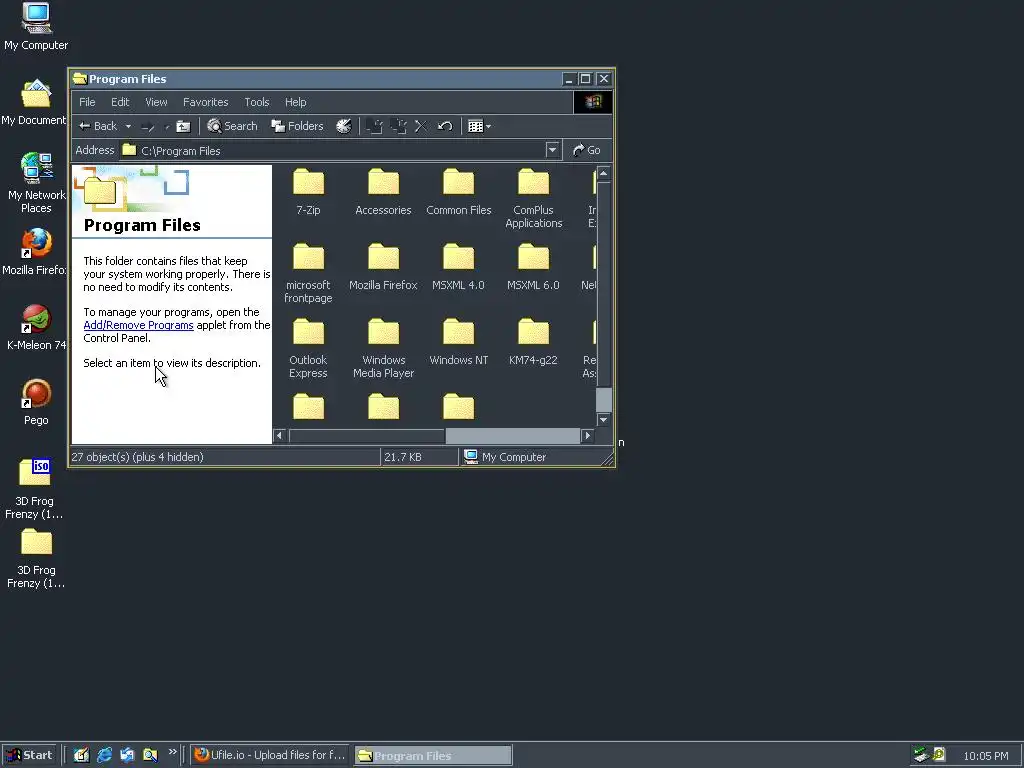The image size is (1024, 768).
Task: Click the 3D Frog Frenzy folder icon
Action: (x=36, y=559)
